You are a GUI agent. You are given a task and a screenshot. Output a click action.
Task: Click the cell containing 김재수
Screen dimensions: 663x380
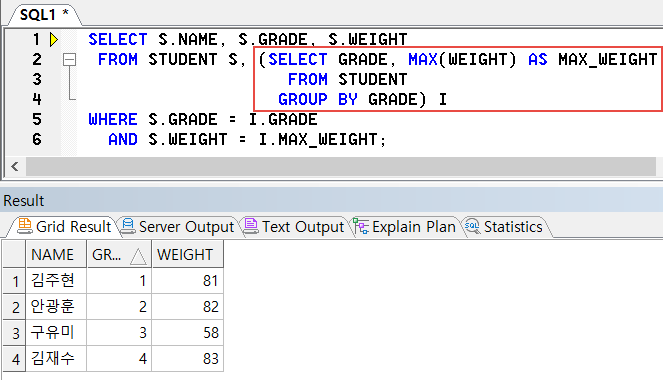(x=56, y=359)
